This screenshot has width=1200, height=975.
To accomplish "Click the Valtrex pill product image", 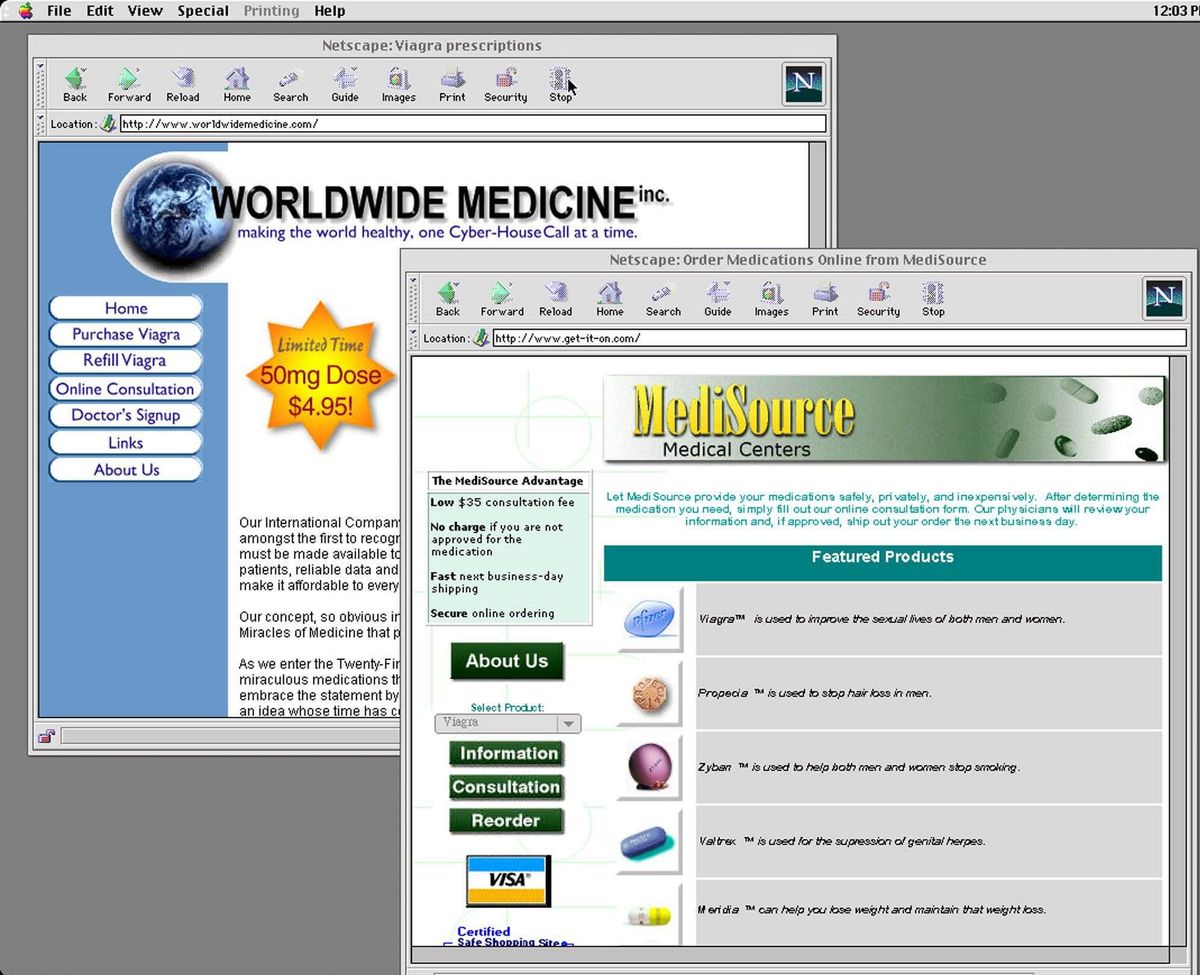I will (x=649, y=842).
